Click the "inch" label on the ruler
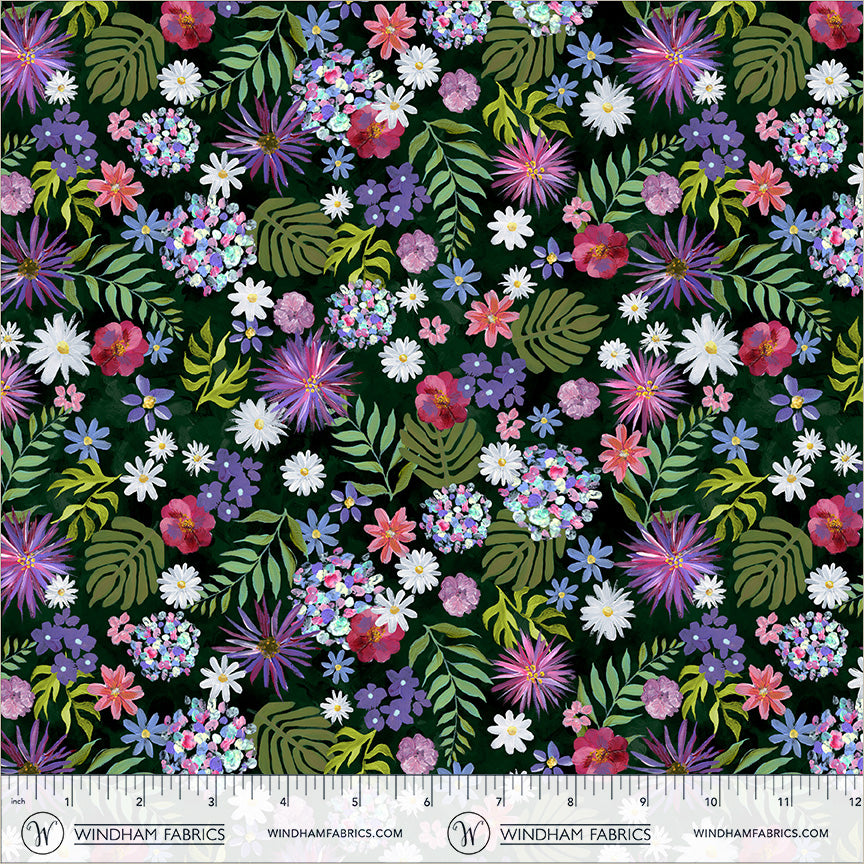The height and width of the screenshot is (864, 864). coord(18,801)
